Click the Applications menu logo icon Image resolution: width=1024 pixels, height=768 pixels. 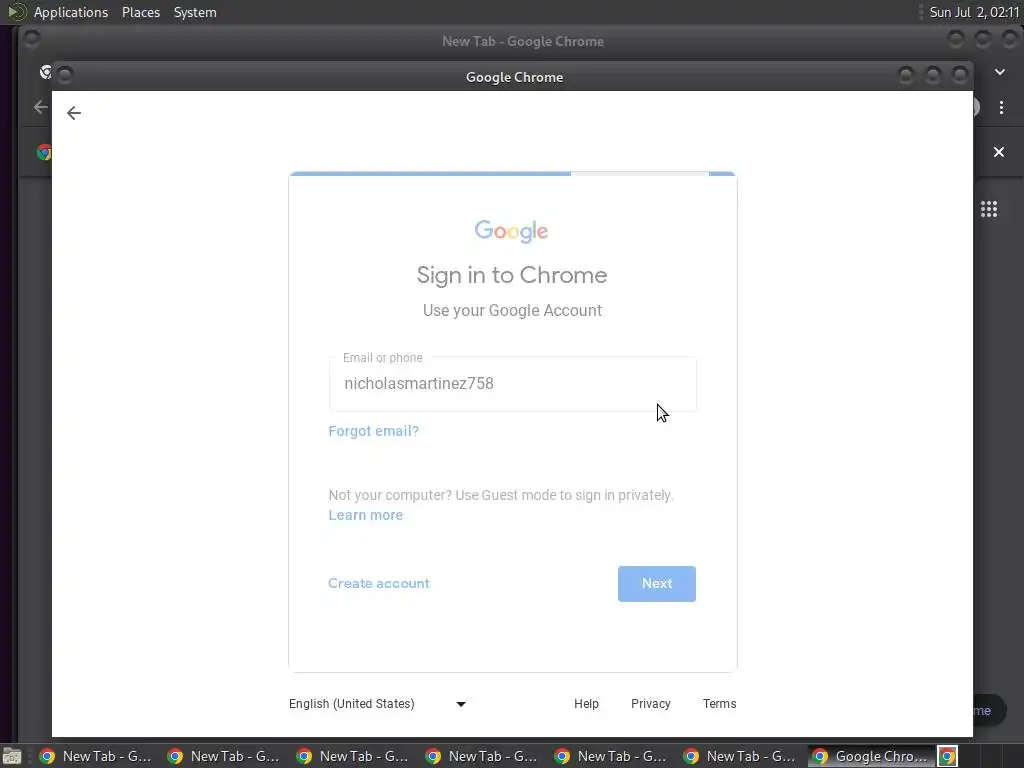(16, 12)
